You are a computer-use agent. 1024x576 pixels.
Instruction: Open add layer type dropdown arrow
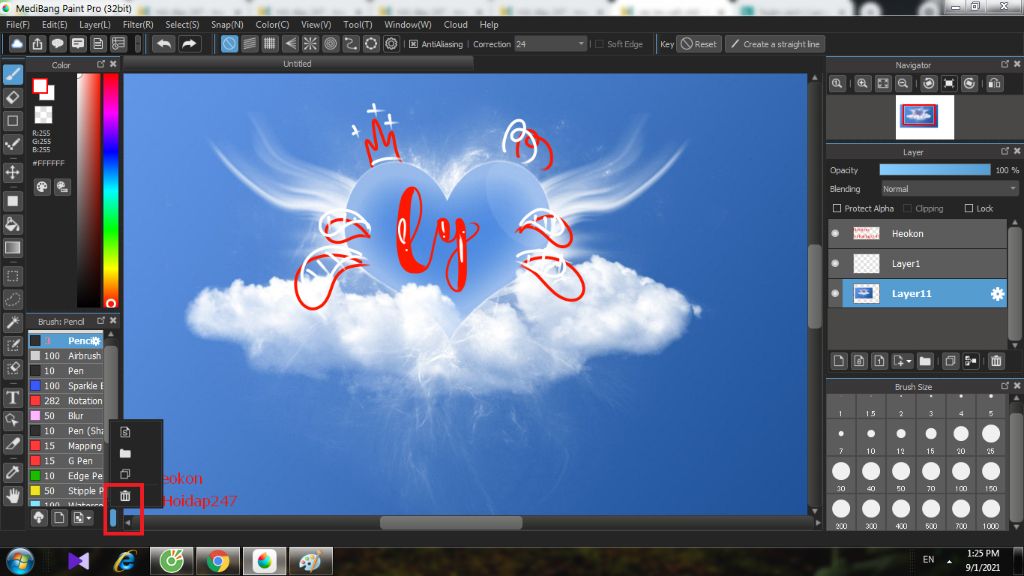pos(908,361)
